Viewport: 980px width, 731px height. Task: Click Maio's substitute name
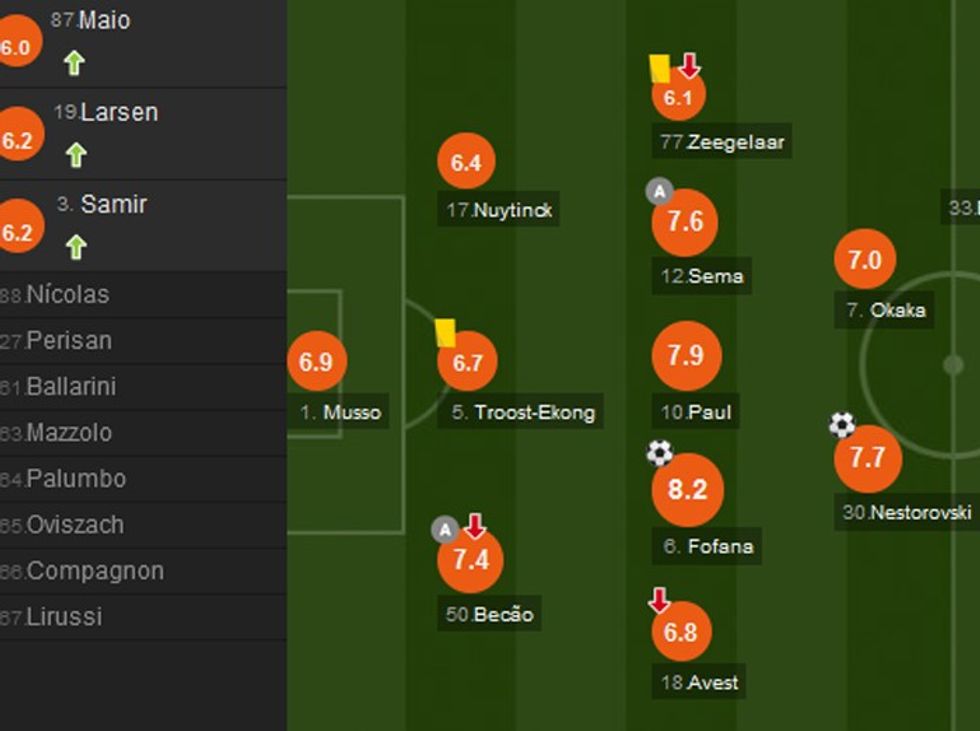104,20
